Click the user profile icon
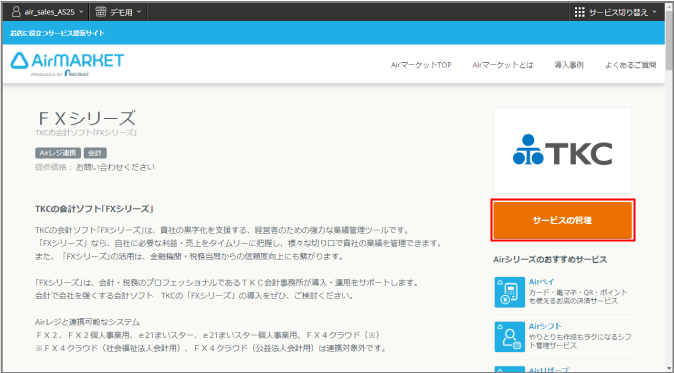 (x=16, y=12)
